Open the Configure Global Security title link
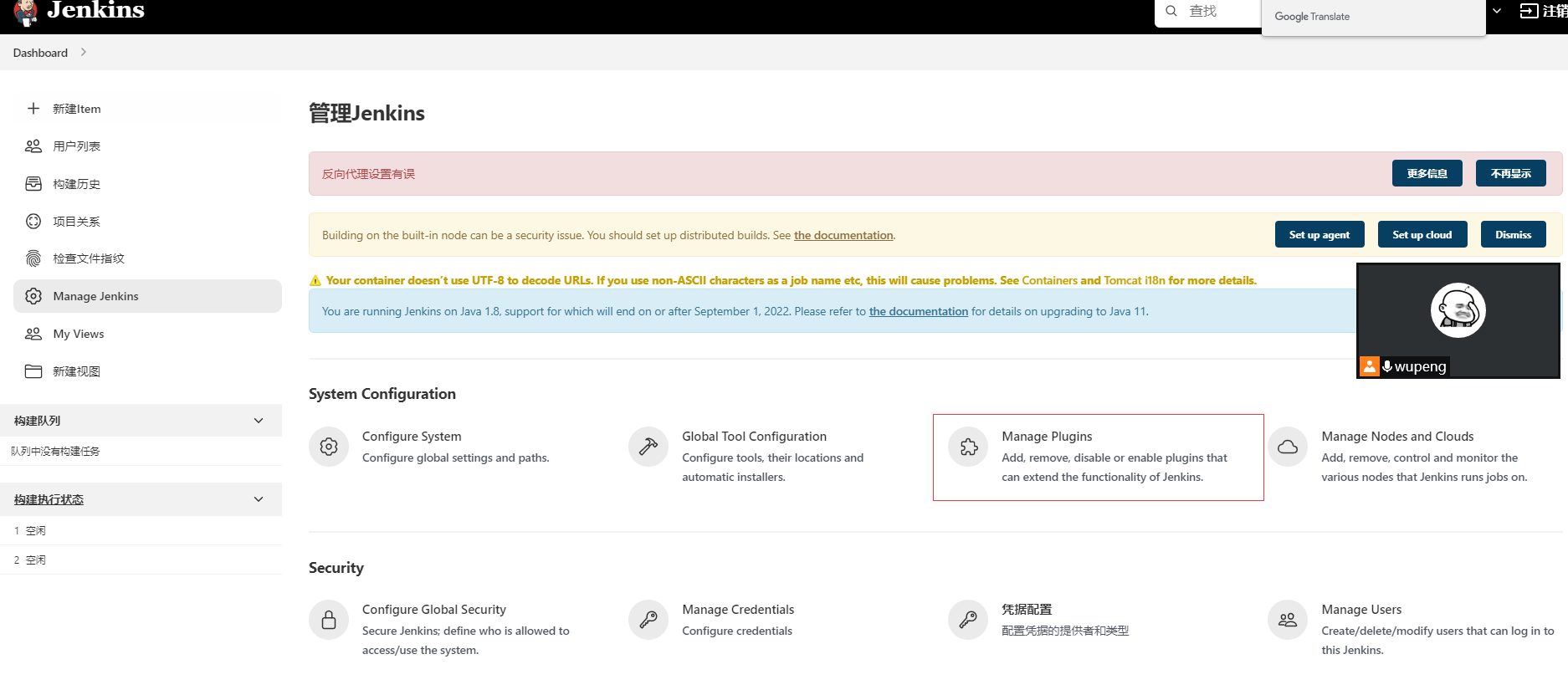Screen dimensions: 1568x690 [434, 610]
